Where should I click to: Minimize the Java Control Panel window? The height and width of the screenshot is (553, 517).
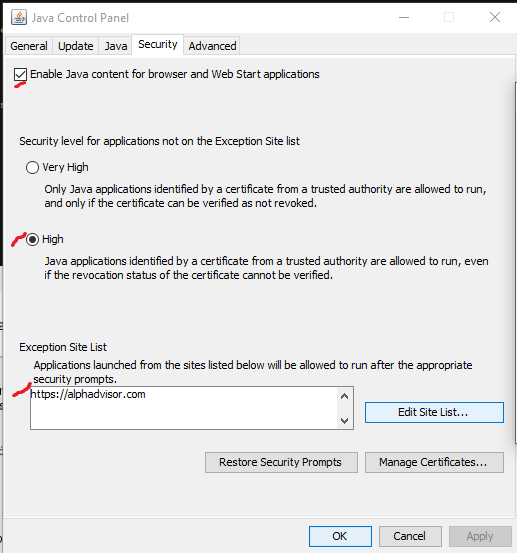(404, 17)
